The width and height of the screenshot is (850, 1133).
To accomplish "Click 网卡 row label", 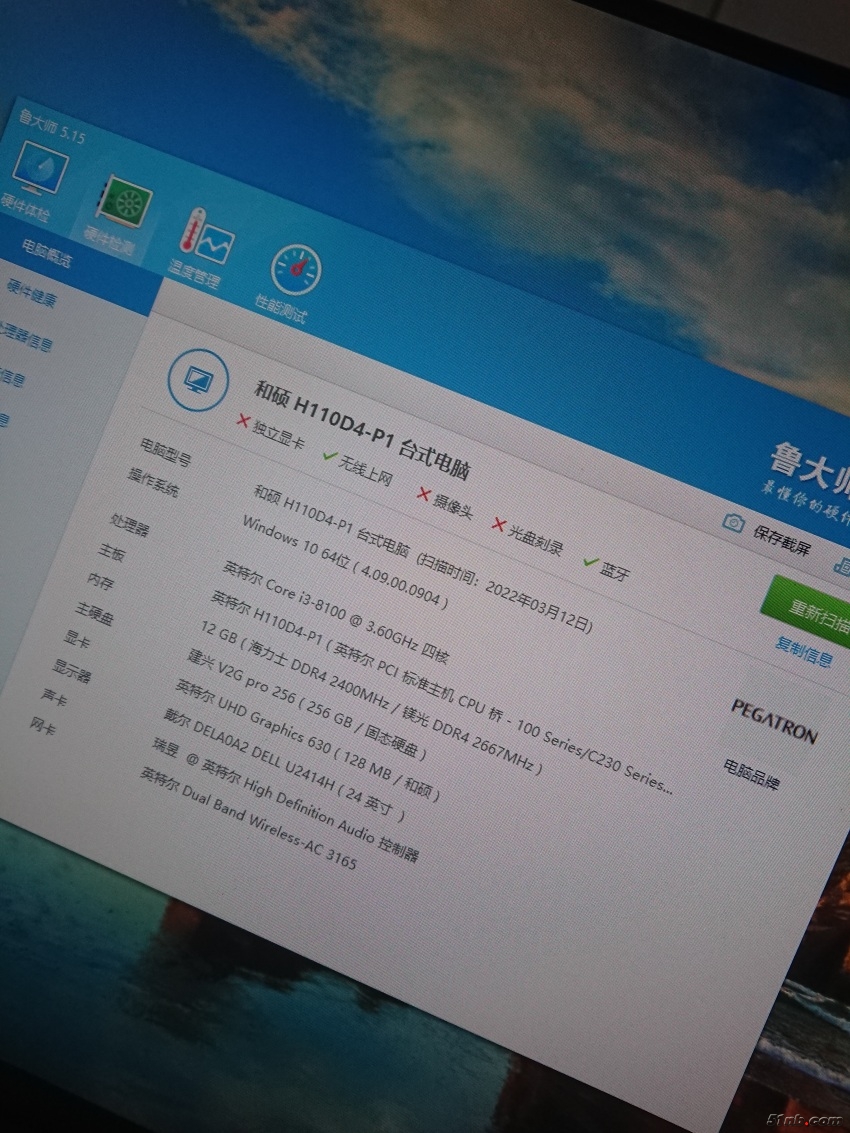I will [x=43, y=725].
